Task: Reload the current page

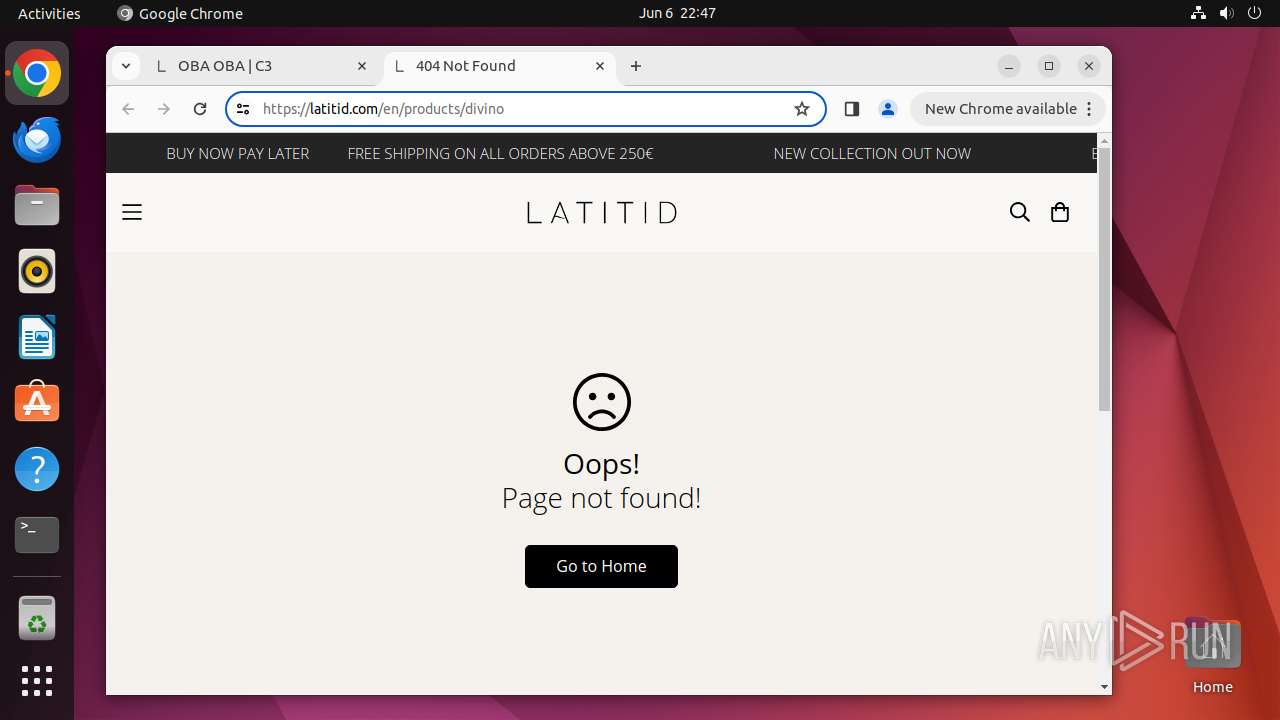Action: (x=200, y=109)
